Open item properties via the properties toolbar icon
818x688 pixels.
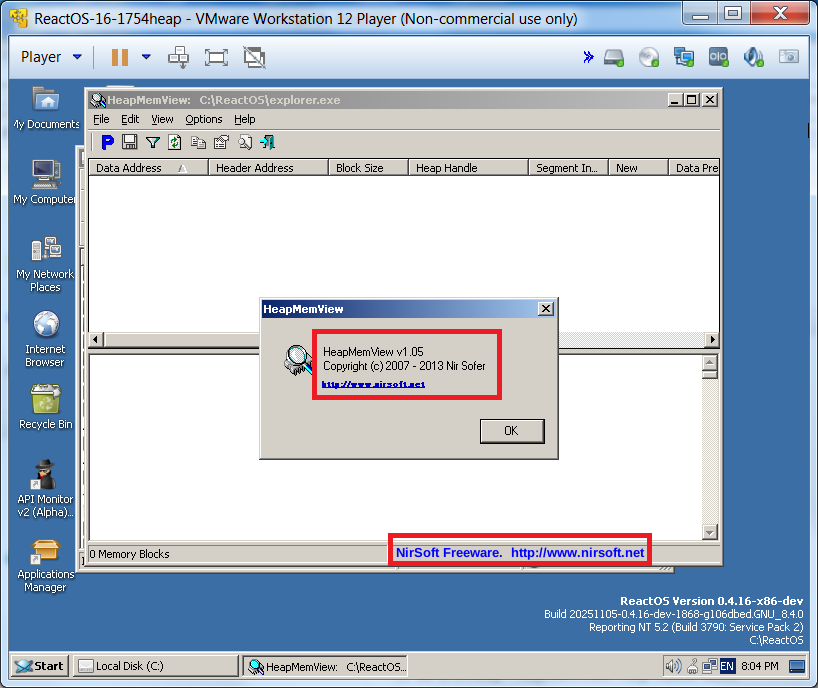221,142
